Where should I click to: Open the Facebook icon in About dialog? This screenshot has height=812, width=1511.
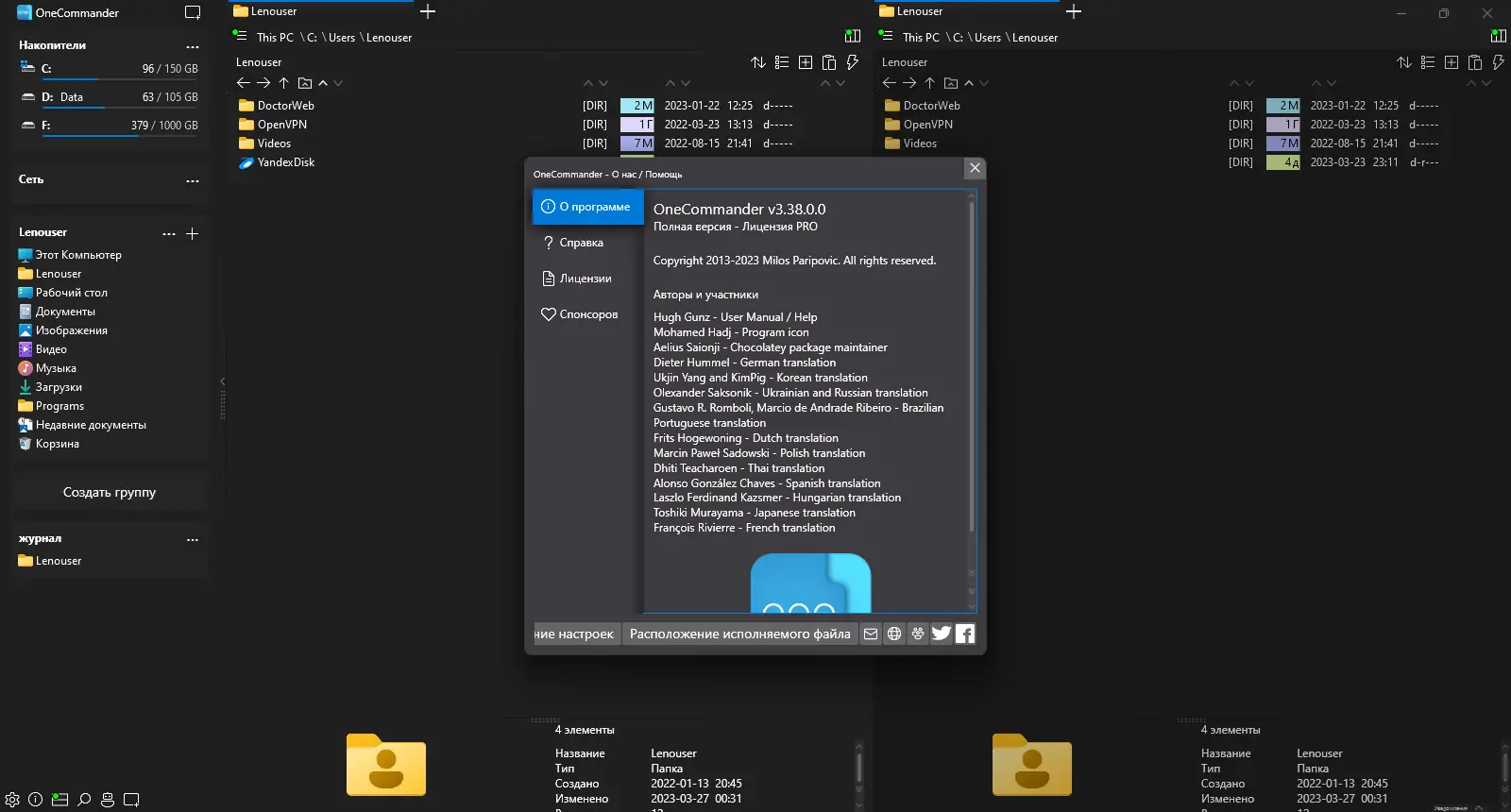coord(965,634)
